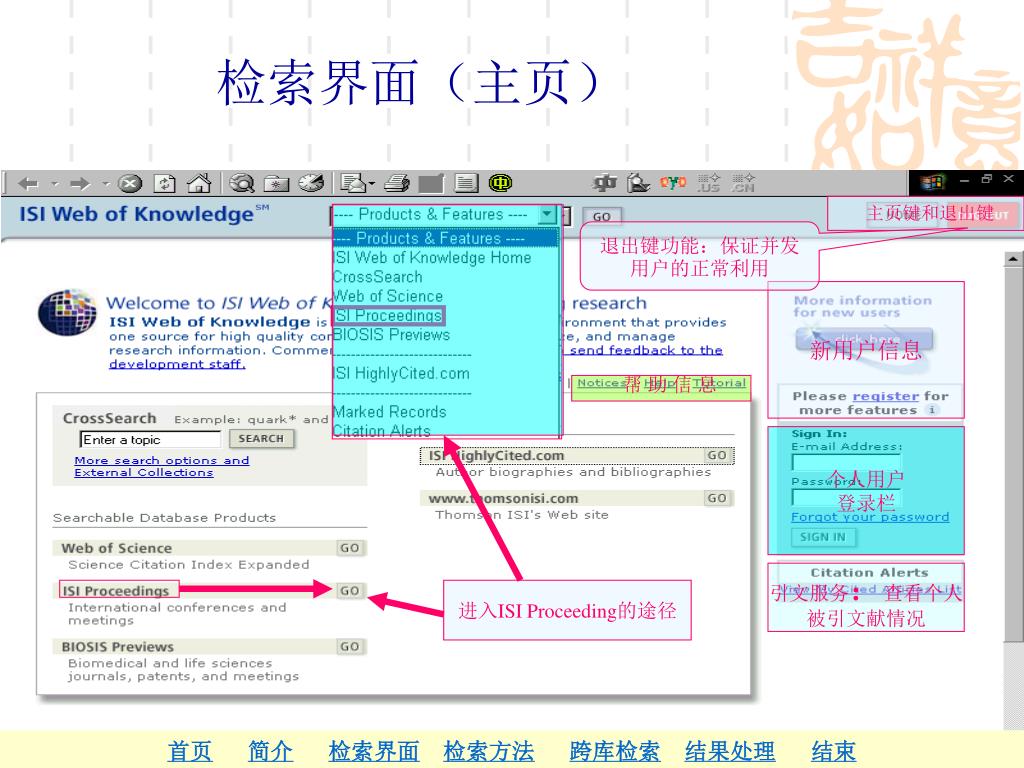Open the browser Search icon
Screen dimensions: 1024x768
(242, 184)
